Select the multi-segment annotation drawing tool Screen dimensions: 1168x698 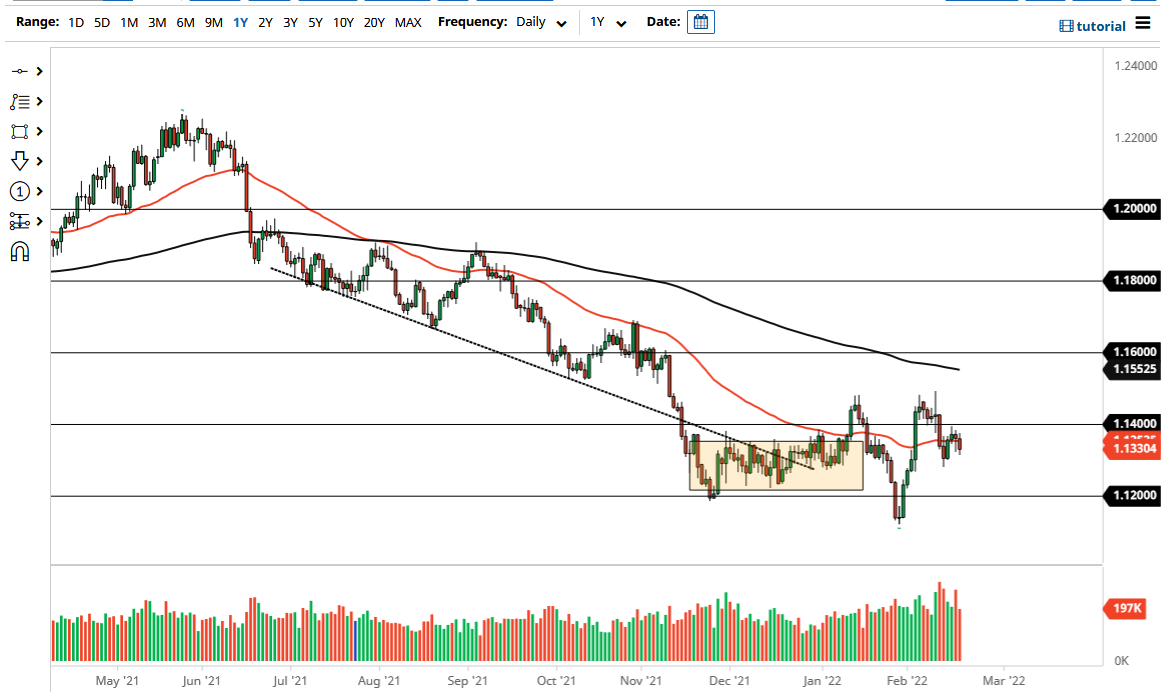(20, 101)
